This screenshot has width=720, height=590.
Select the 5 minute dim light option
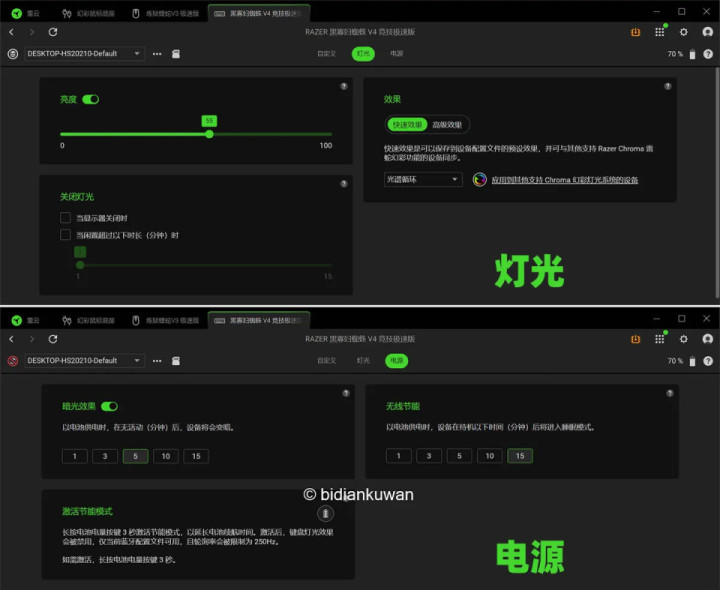tap(135, 456)
